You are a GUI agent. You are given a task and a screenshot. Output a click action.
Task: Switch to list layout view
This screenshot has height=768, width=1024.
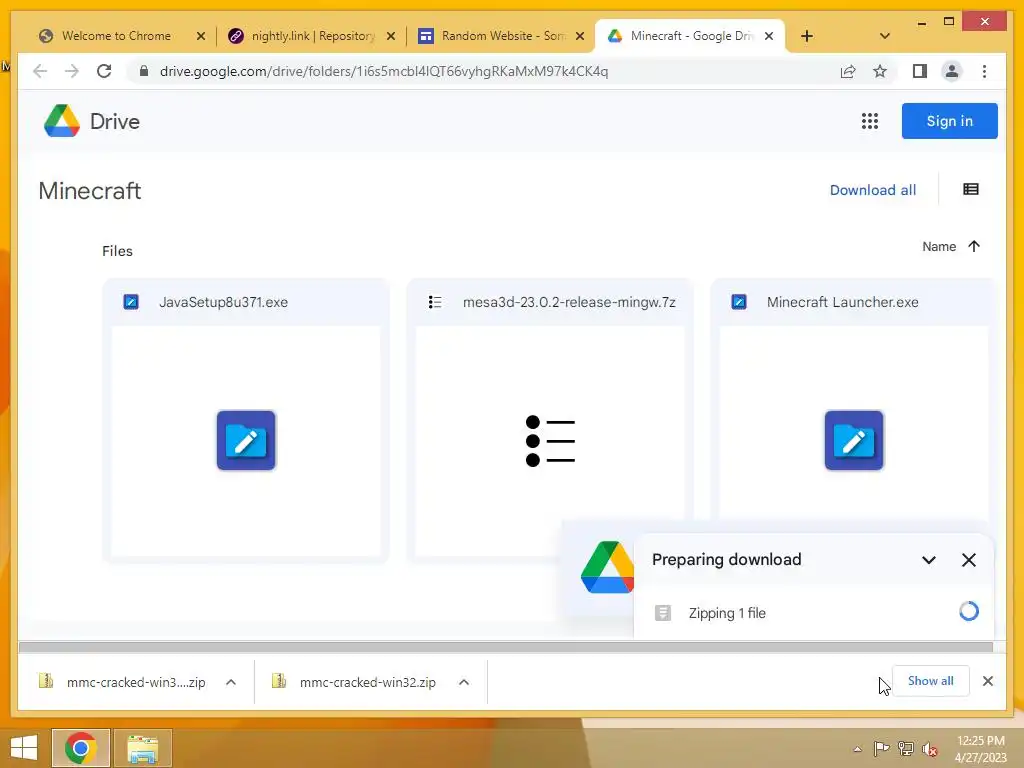970,189
